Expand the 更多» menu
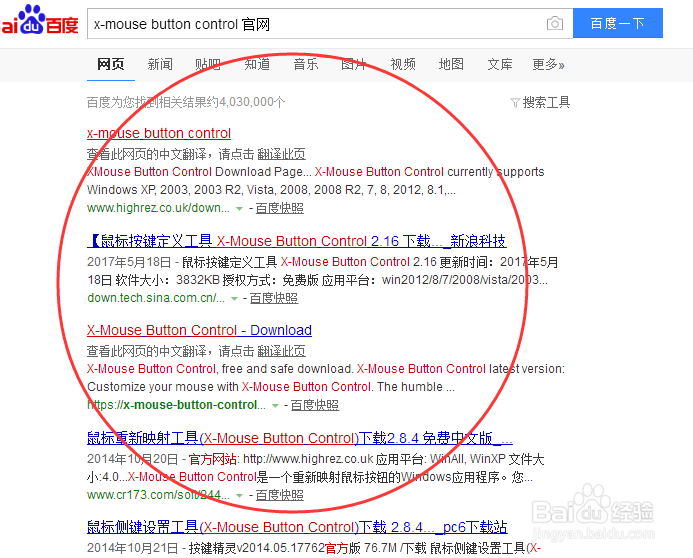 click(548, 65)
